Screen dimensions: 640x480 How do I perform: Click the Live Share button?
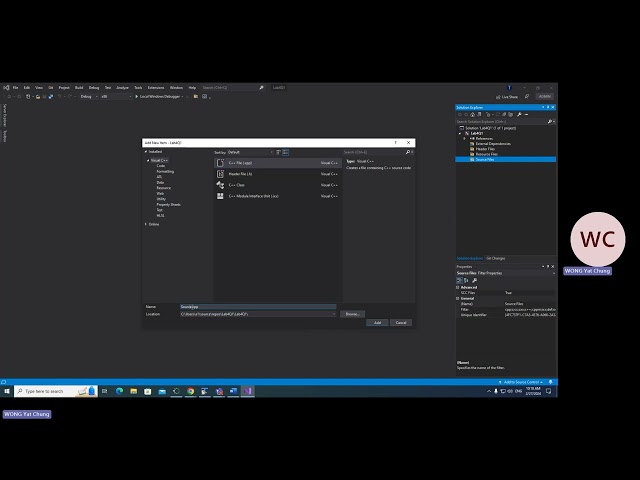pos(507,97)
